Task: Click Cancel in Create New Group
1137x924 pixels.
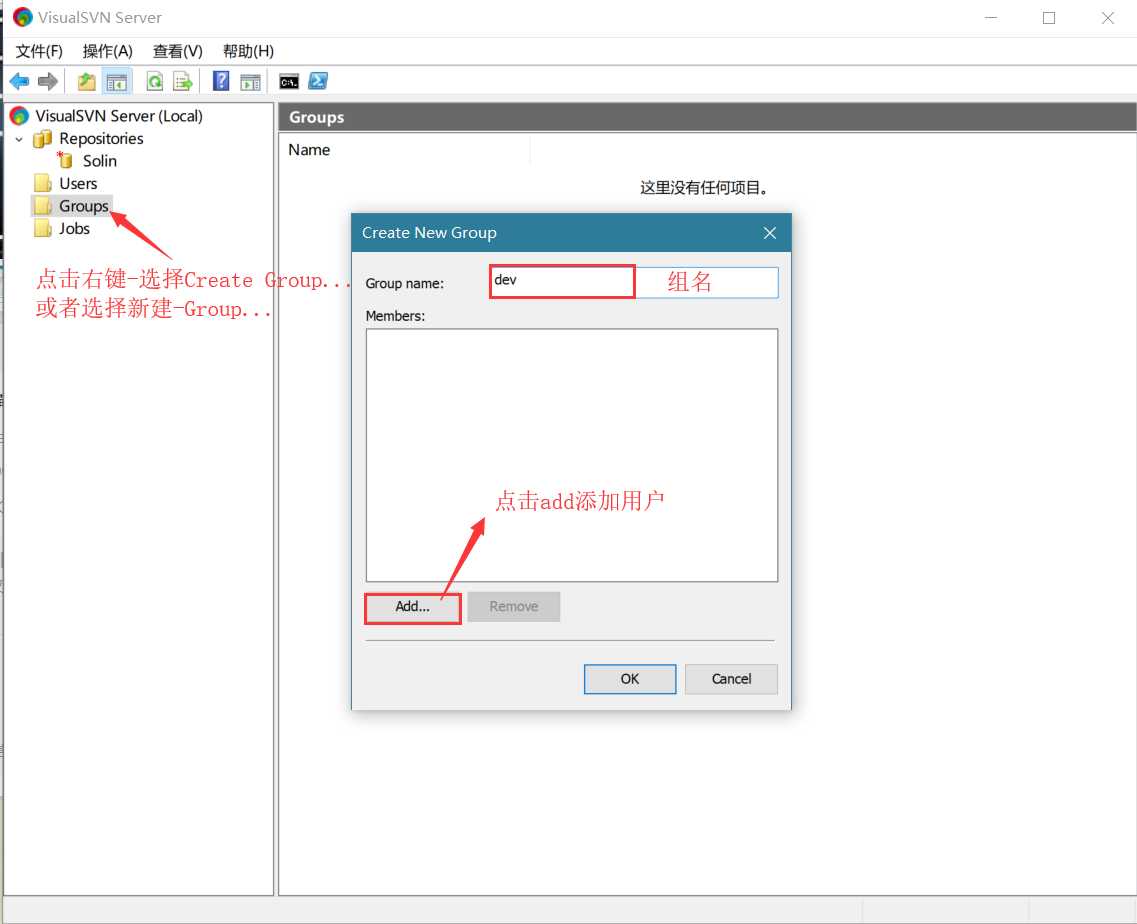Action: (731, 679)
